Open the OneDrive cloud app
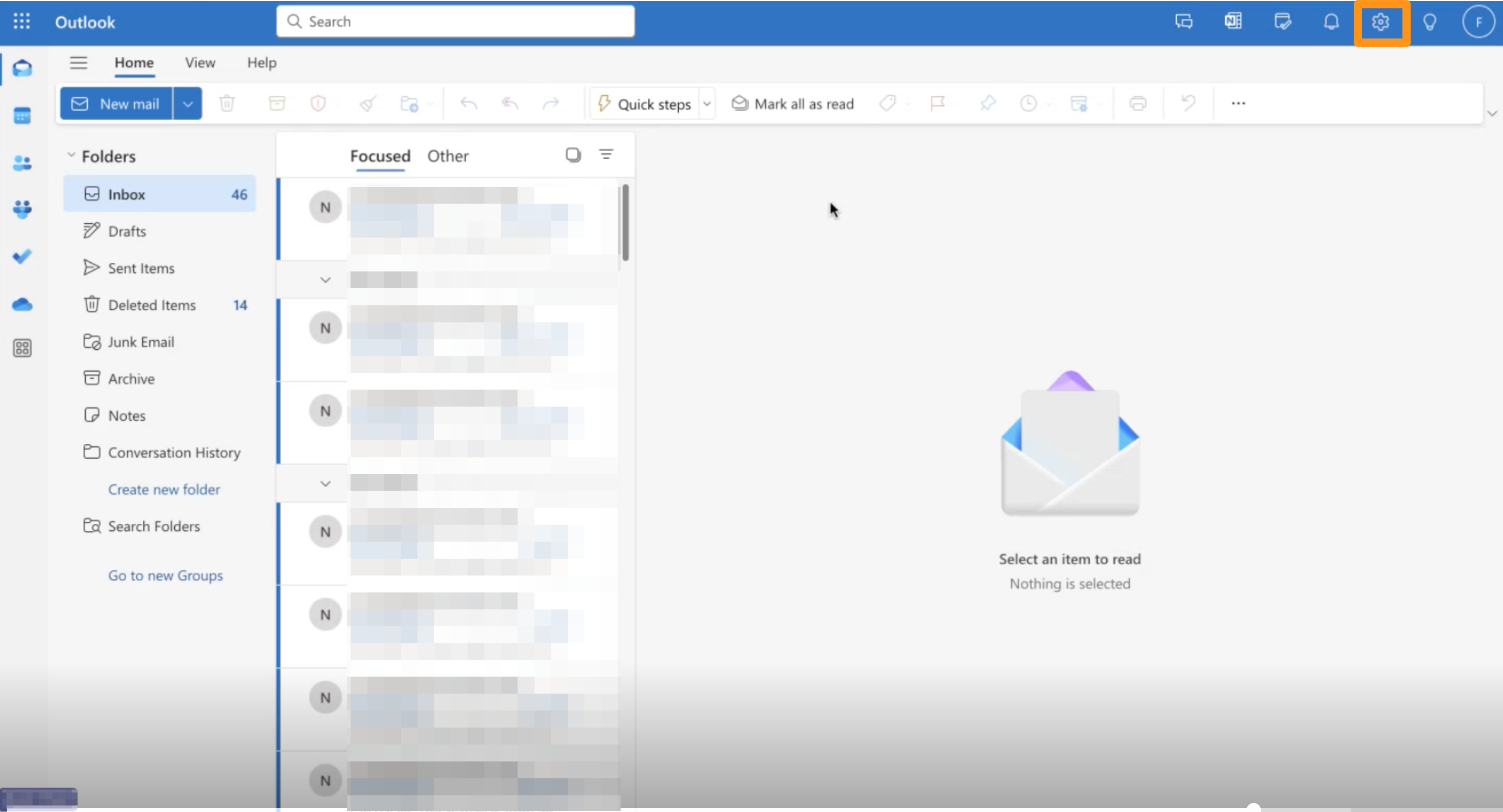 [22, 304]
